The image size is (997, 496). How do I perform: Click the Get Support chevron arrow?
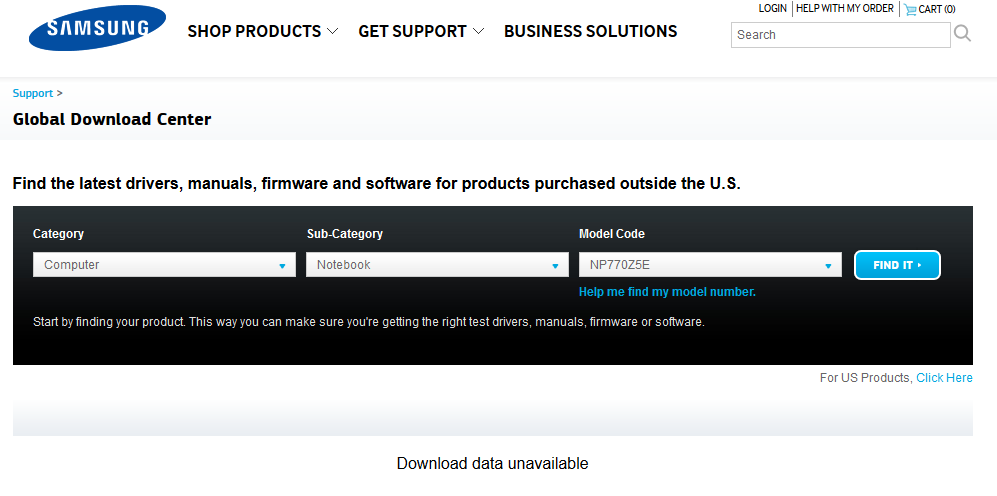[478, 31]
